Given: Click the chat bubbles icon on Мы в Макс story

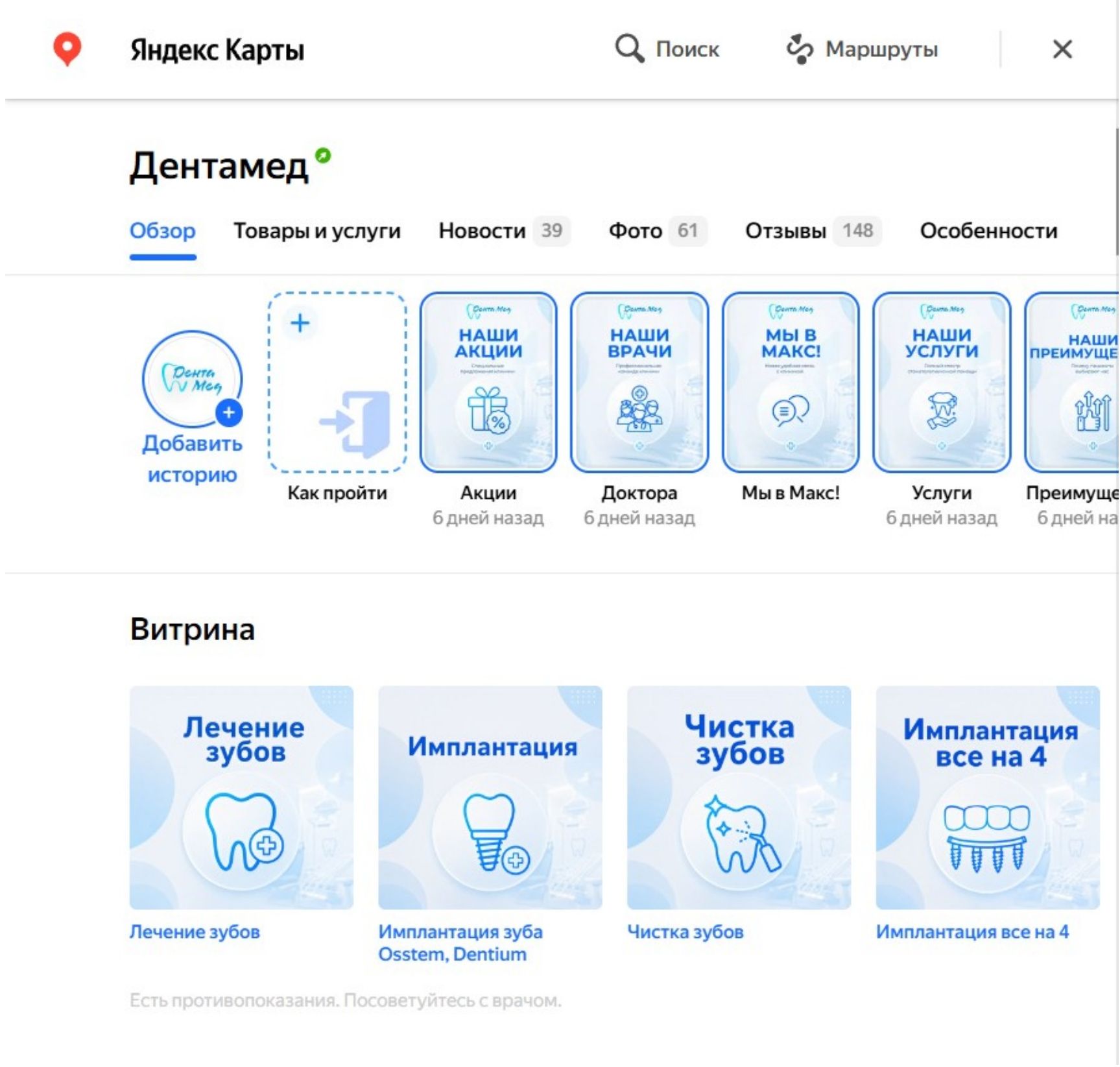Looking at the screenshot, I should click(x=791, y=410).
